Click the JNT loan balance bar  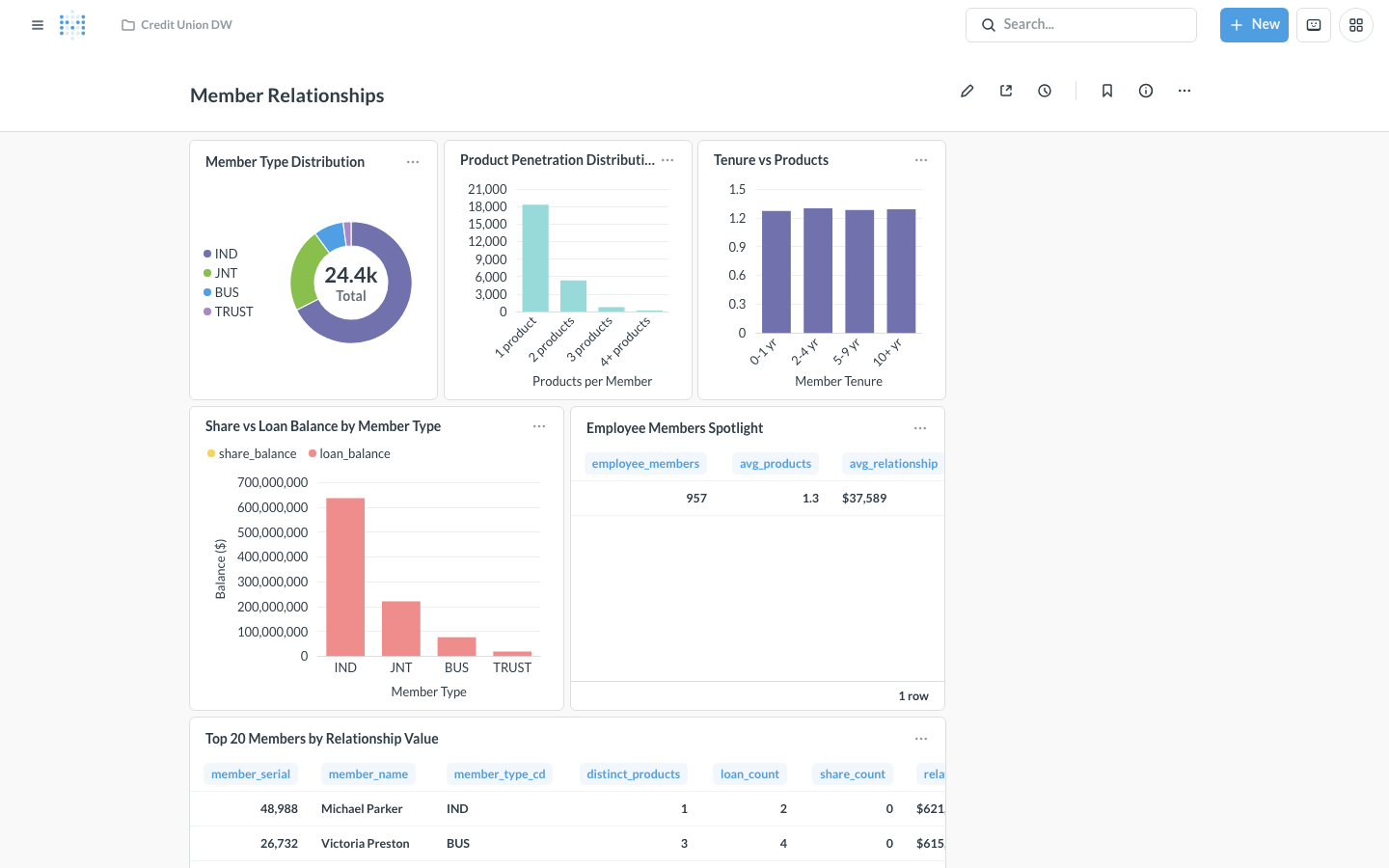(x=401, y=629)
